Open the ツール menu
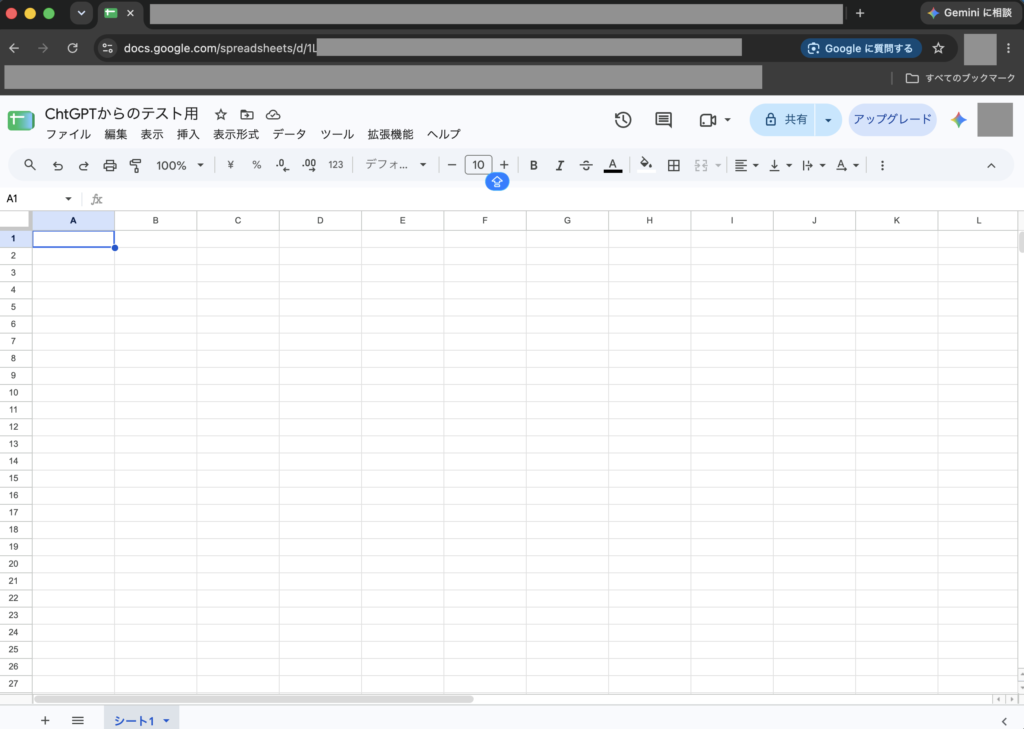This screenshot has height=729, width=1024. point(337,135)
